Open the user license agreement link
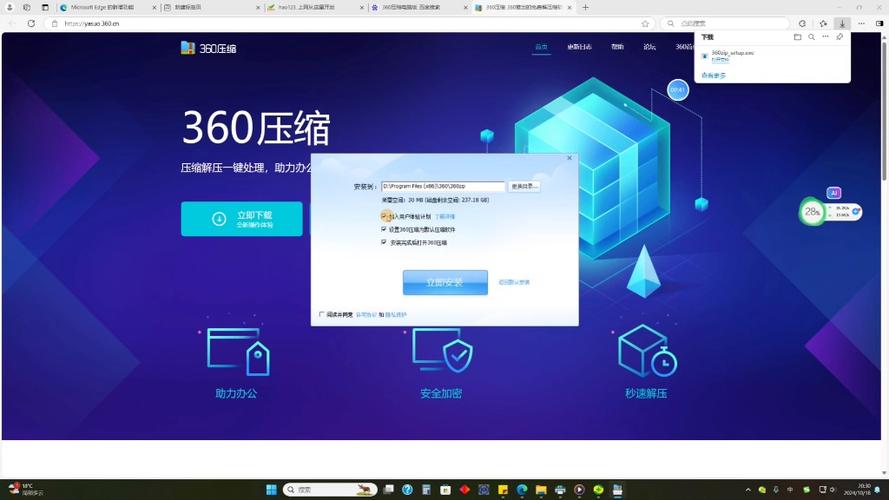Viewport: 889px width, 500px height. coord(366,315)
